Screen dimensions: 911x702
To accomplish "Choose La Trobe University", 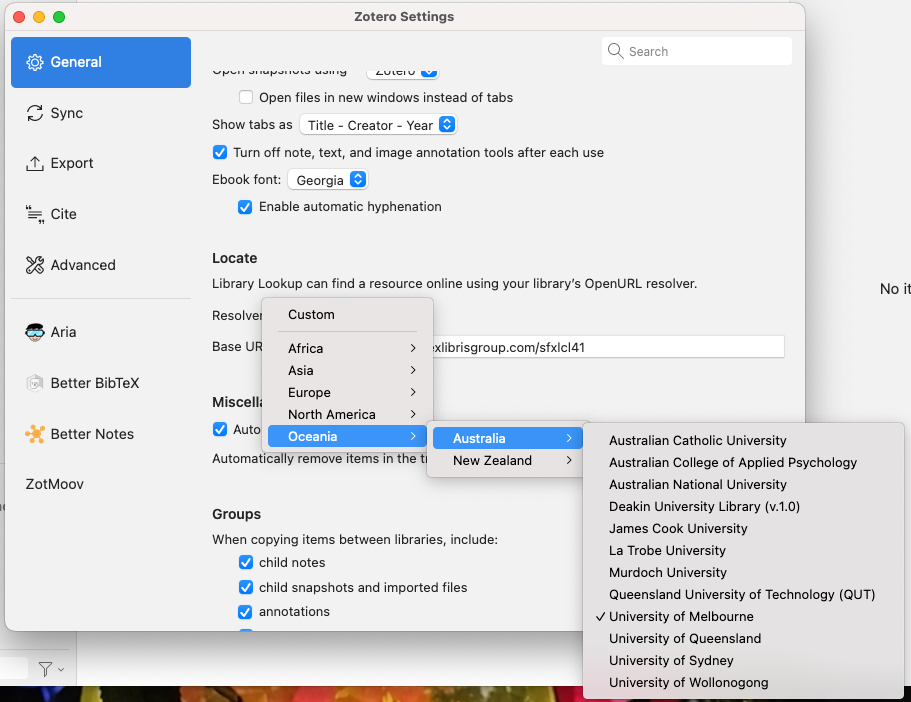I will (744, 550).
